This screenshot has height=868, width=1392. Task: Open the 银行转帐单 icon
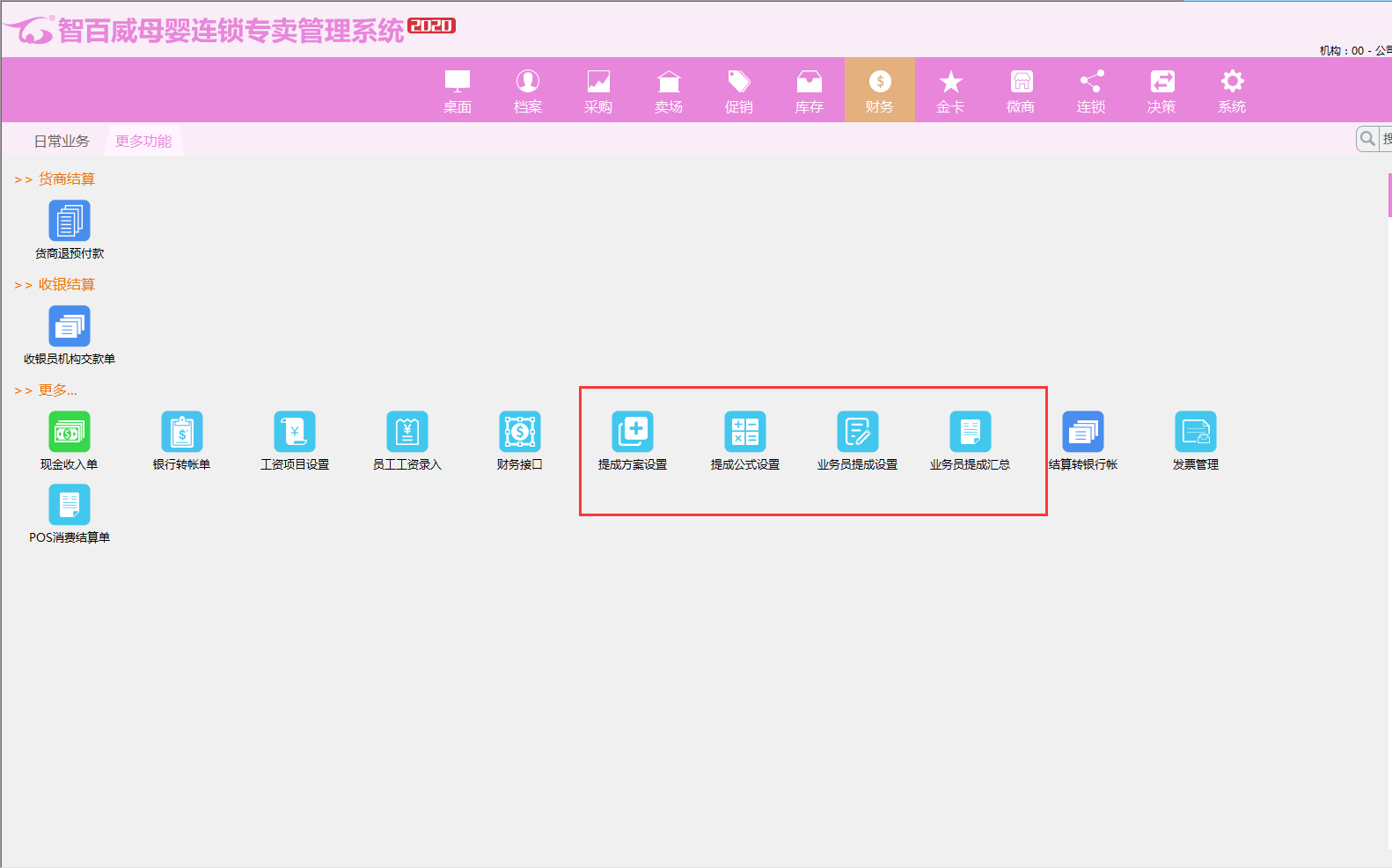coord(182,432)
